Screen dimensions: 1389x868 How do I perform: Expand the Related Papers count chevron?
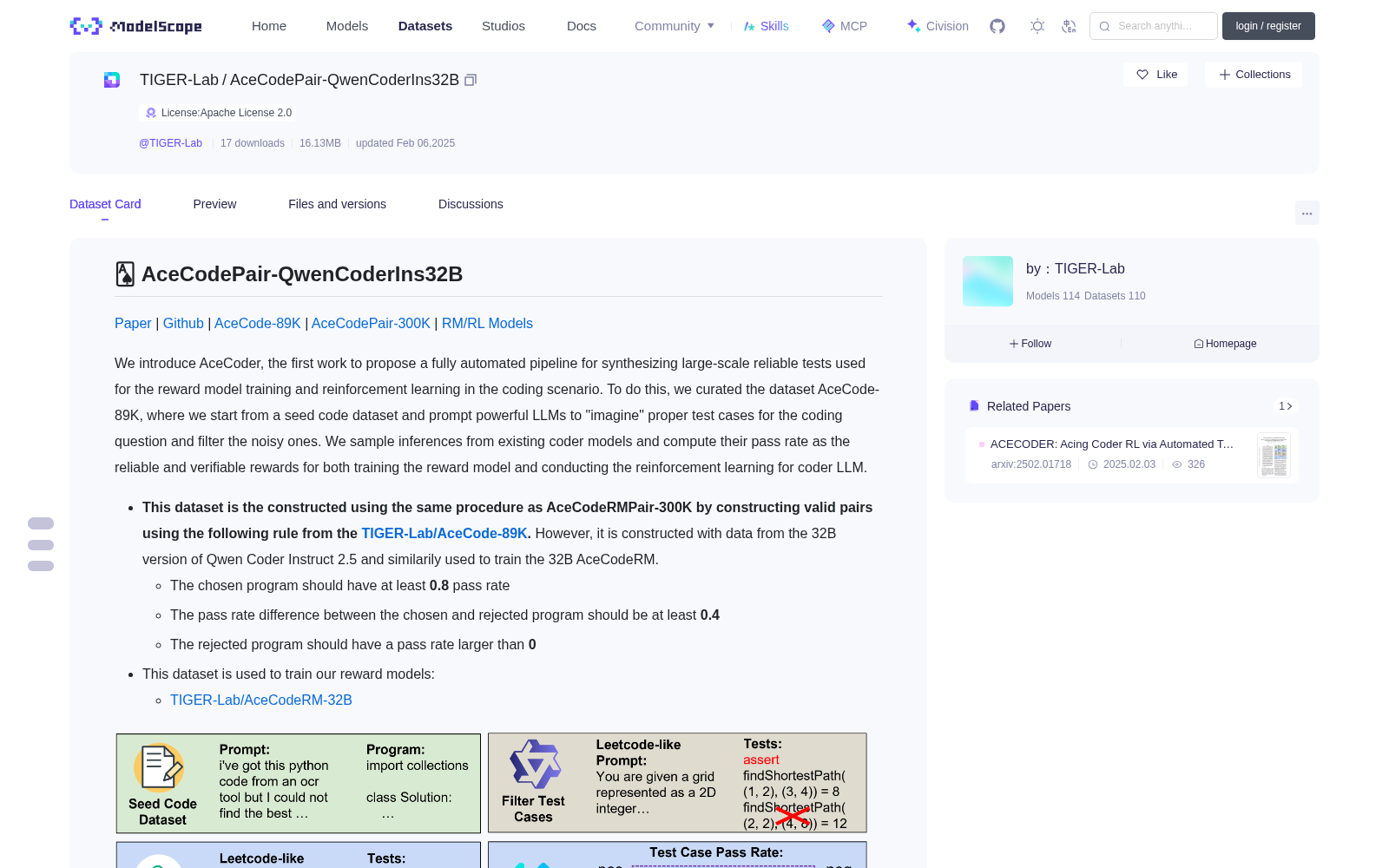click(x=1286, y=406)
